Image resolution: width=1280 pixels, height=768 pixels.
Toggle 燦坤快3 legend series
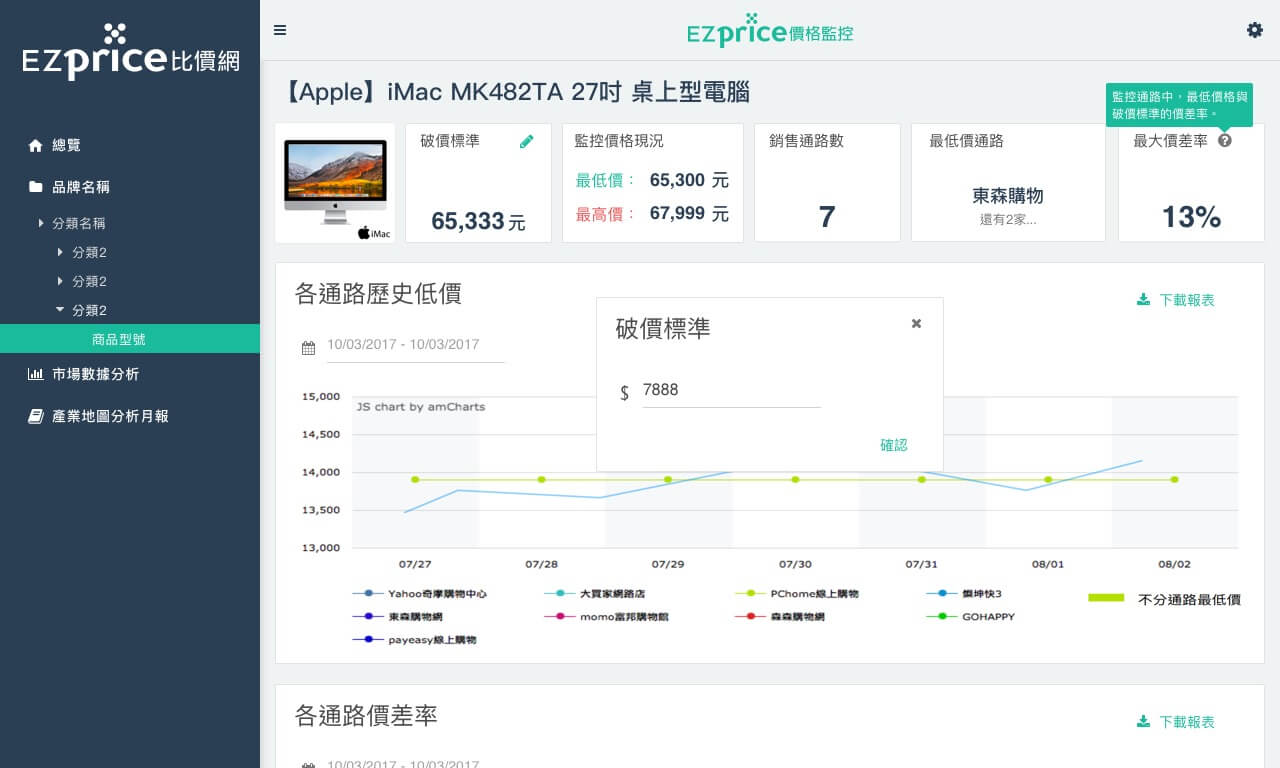coord(965,594)
